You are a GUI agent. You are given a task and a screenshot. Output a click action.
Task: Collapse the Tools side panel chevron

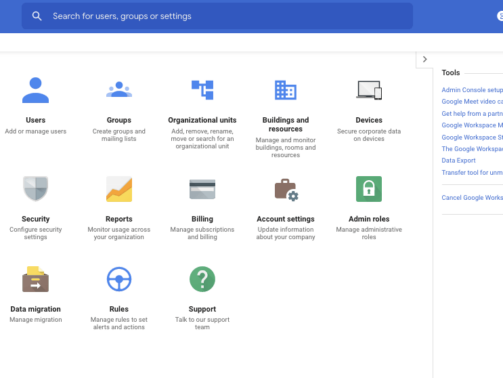425,59
